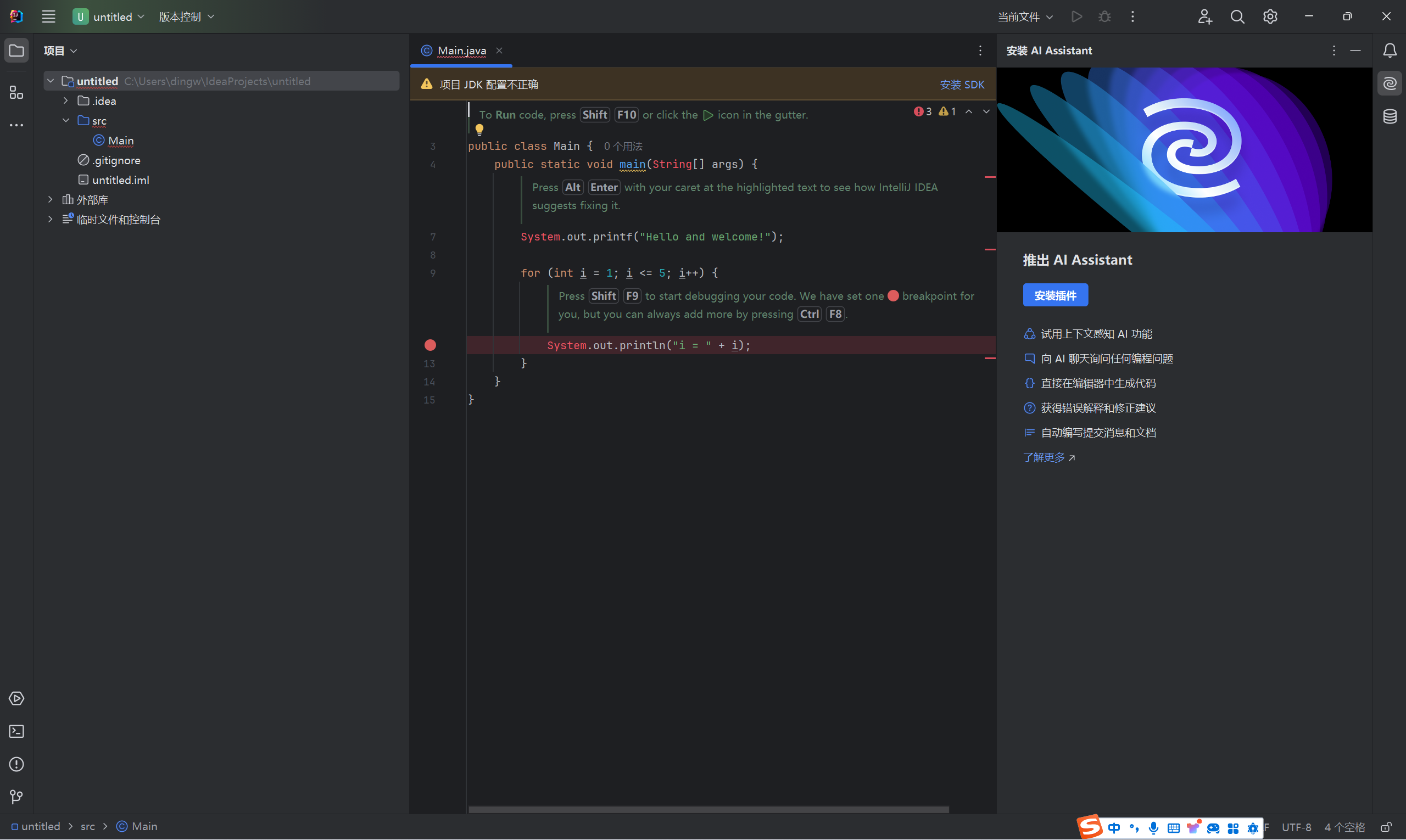Image resolution: width=1406 pixels, height=840 pixels.
Task: Click the horizontal scrollbar of the editor
Action: [708, 809]
